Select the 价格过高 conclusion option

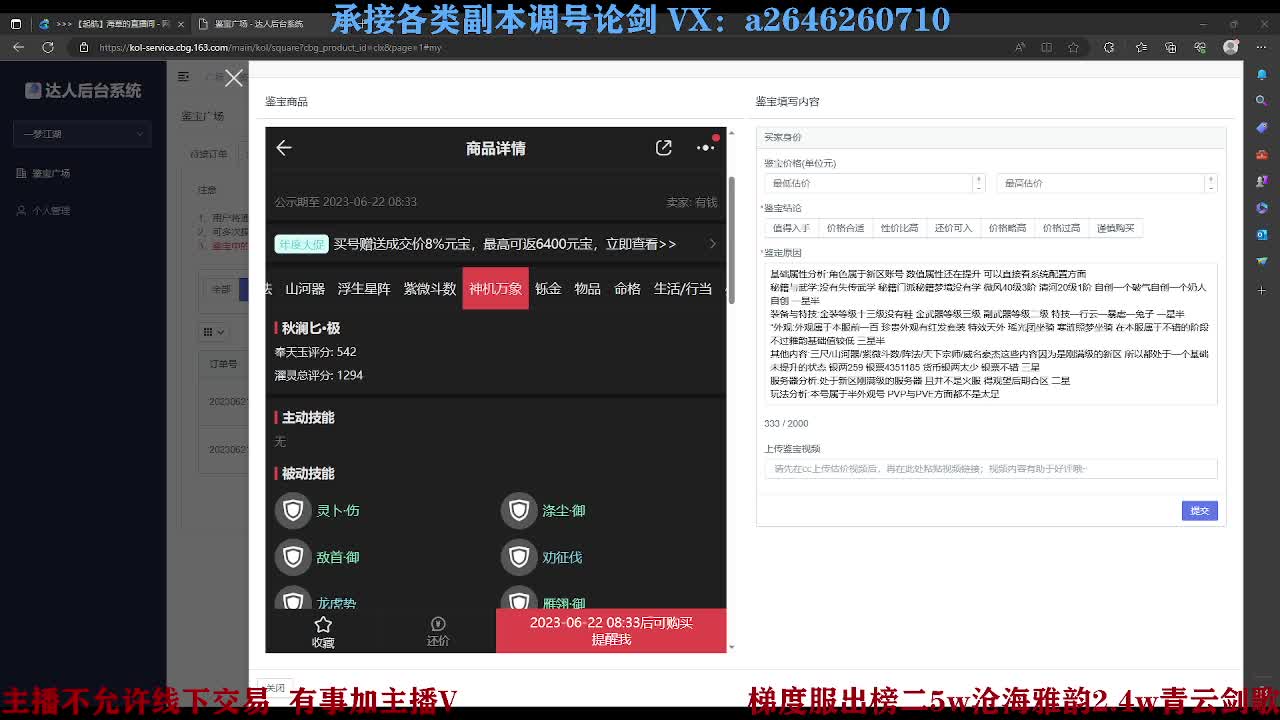click(x=1061, y=228)
